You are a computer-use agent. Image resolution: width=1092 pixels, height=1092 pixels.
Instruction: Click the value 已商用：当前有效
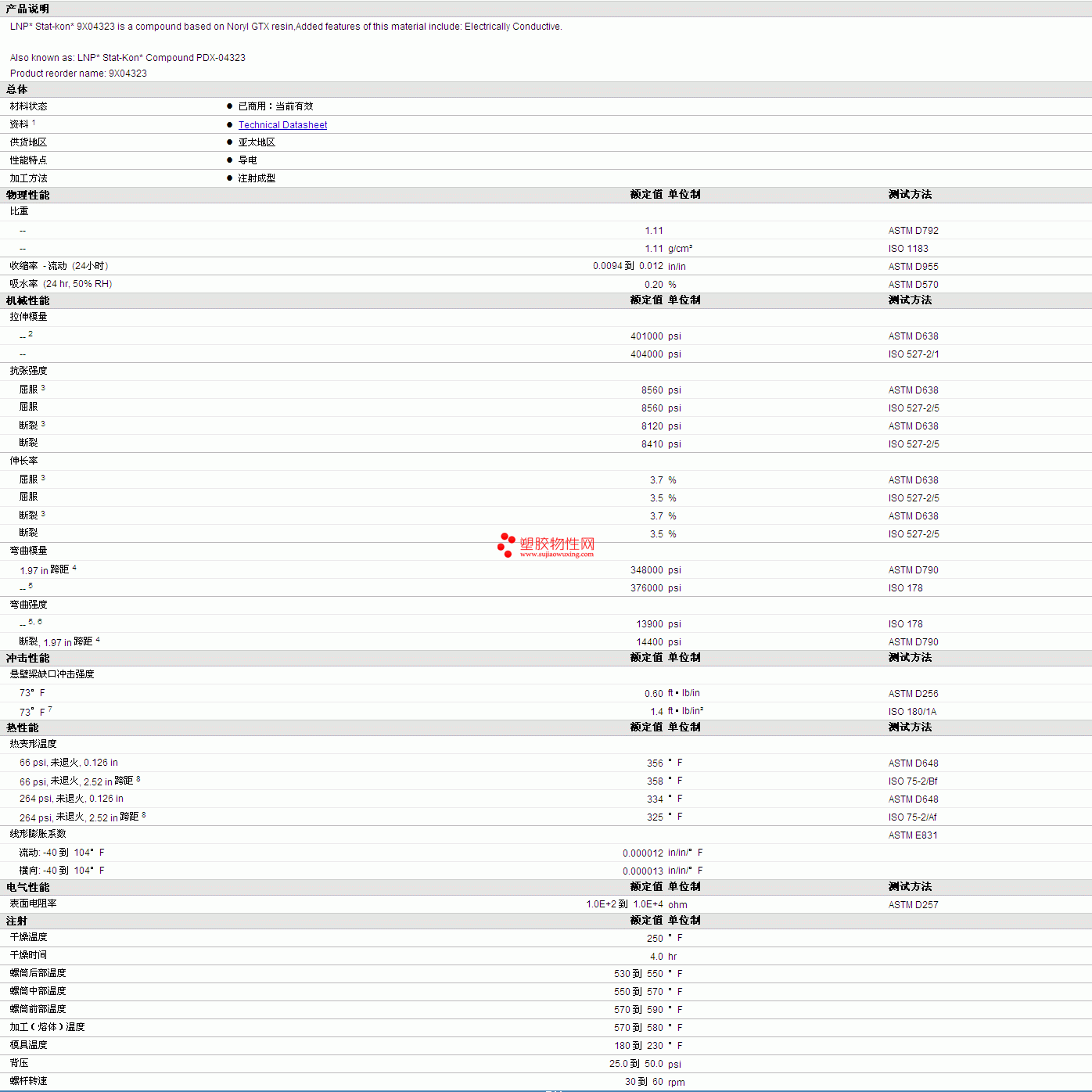tap(275, 106)
